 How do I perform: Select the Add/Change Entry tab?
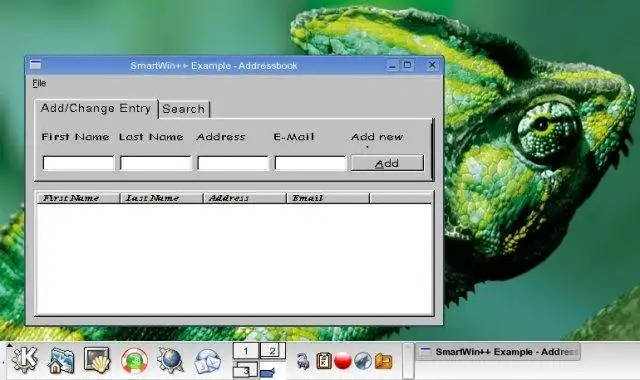pyautogui.click(x=96, y=109)
